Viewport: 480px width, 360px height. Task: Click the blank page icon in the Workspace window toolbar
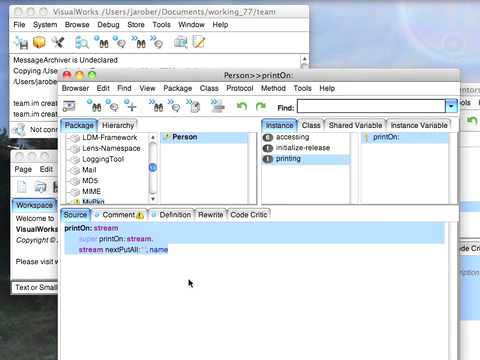click(22, 187)
